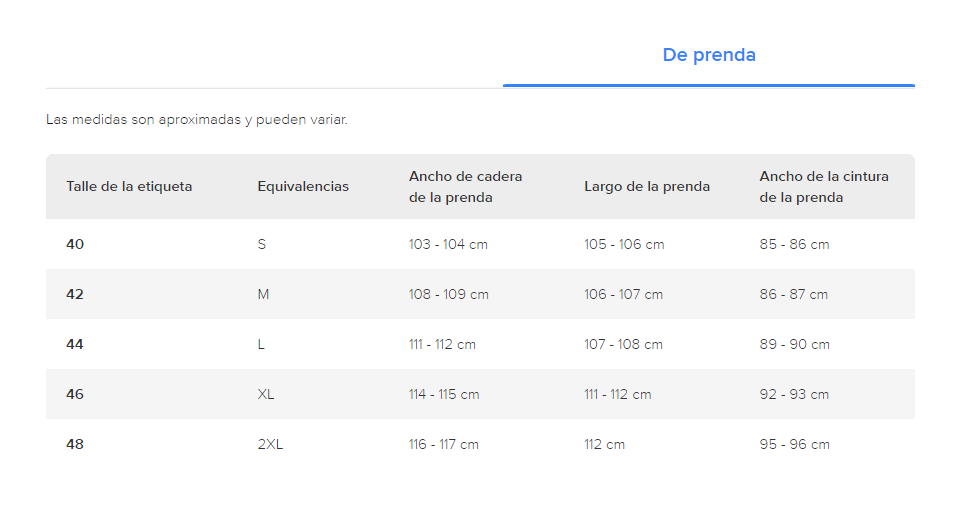Image resolution: width=955 pixels, height=527 pixels.
Task: Click the 95 - 96 cm waist value
Action: point(794,444)
